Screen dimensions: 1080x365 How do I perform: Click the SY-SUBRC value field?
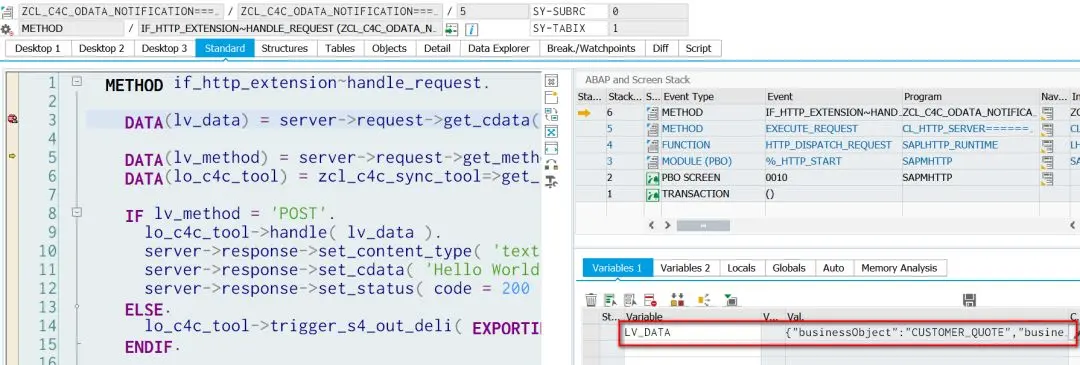coord(647,12)
